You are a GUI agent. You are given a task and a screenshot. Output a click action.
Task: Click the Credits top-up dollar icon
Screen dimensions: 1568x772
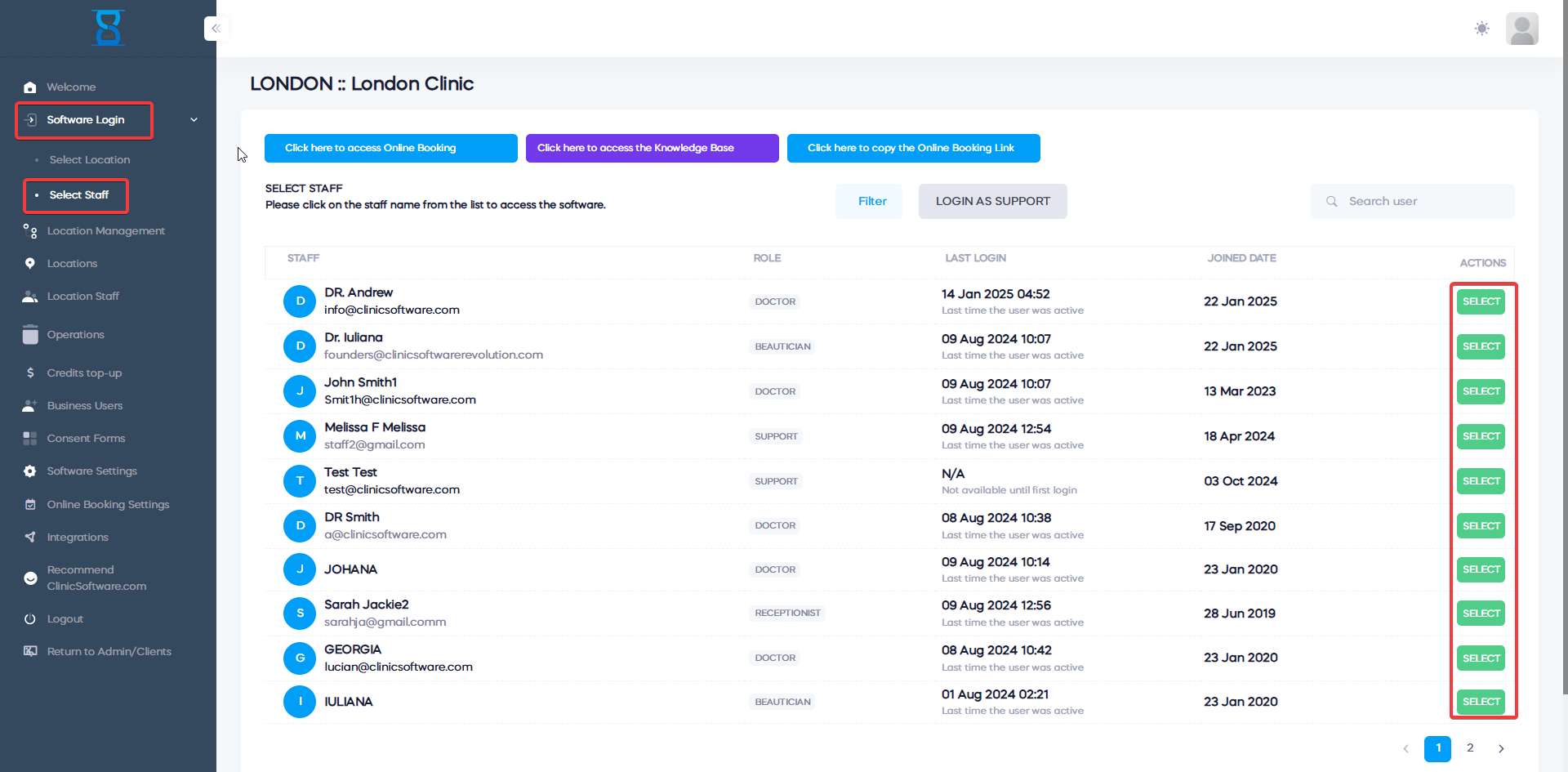[30, 373]
